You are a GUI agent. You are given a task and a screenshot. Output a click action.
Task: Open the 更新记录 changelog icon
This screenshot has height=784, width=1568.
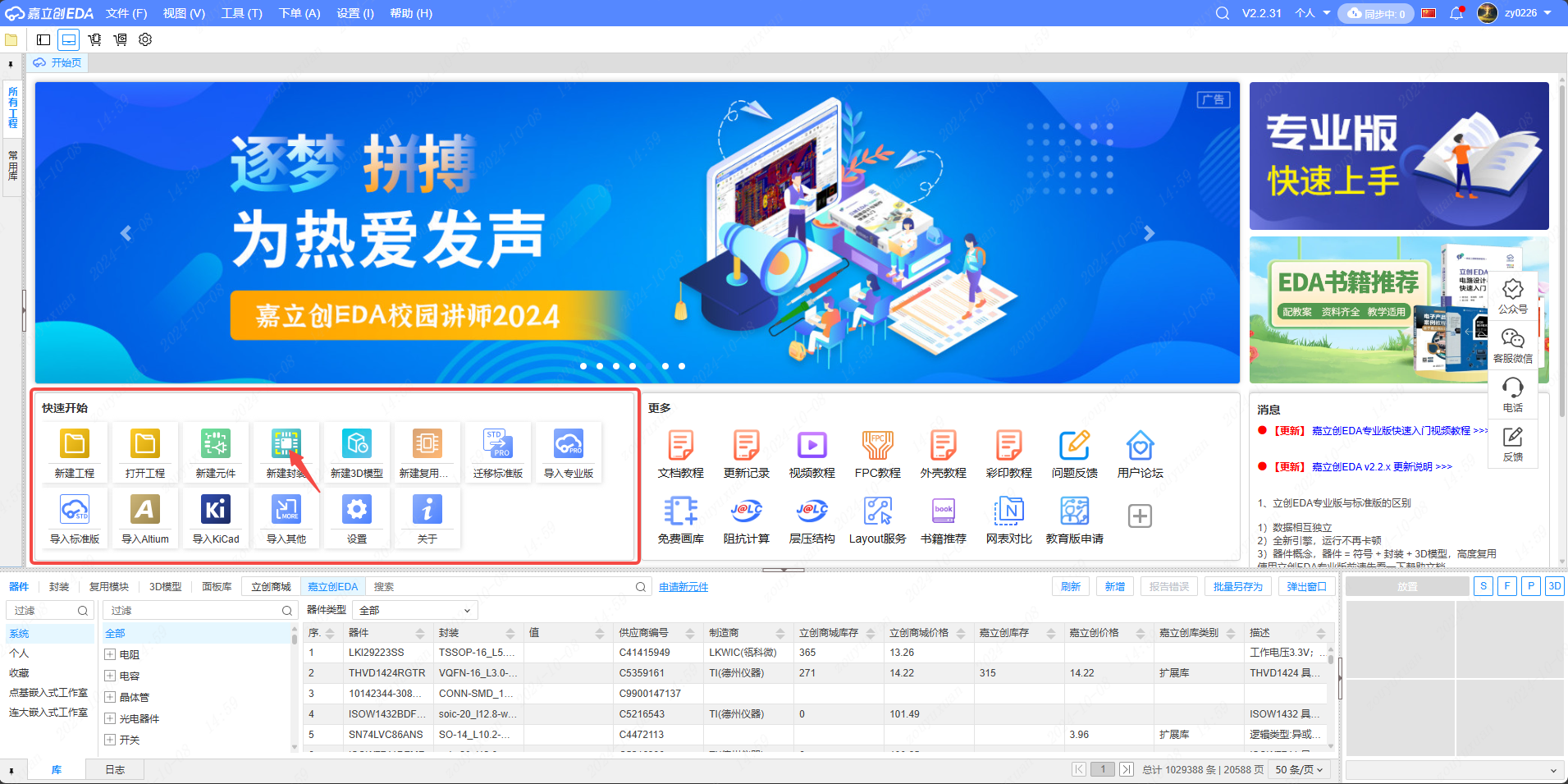(747, 446)
